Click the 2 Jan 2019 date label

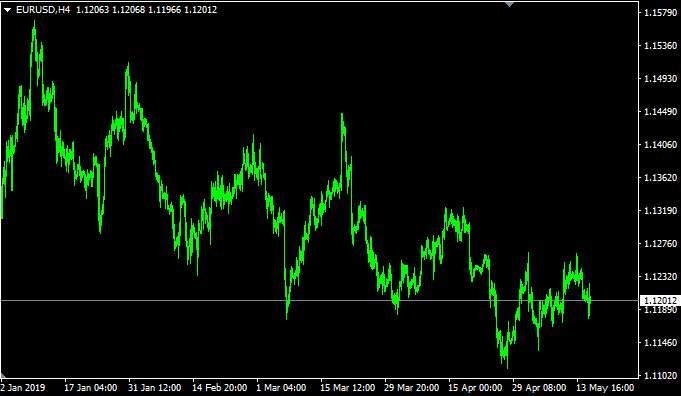23,387
